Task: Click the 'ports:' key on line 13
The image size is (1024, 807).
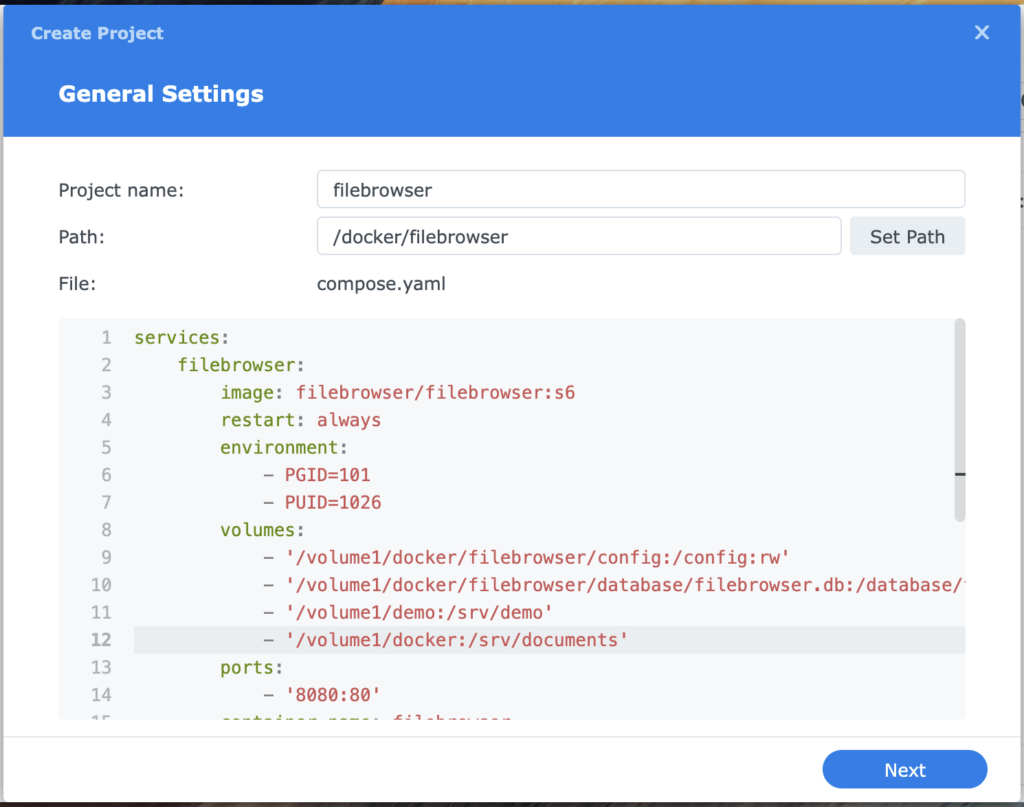Action: click(x=252, y=667)
